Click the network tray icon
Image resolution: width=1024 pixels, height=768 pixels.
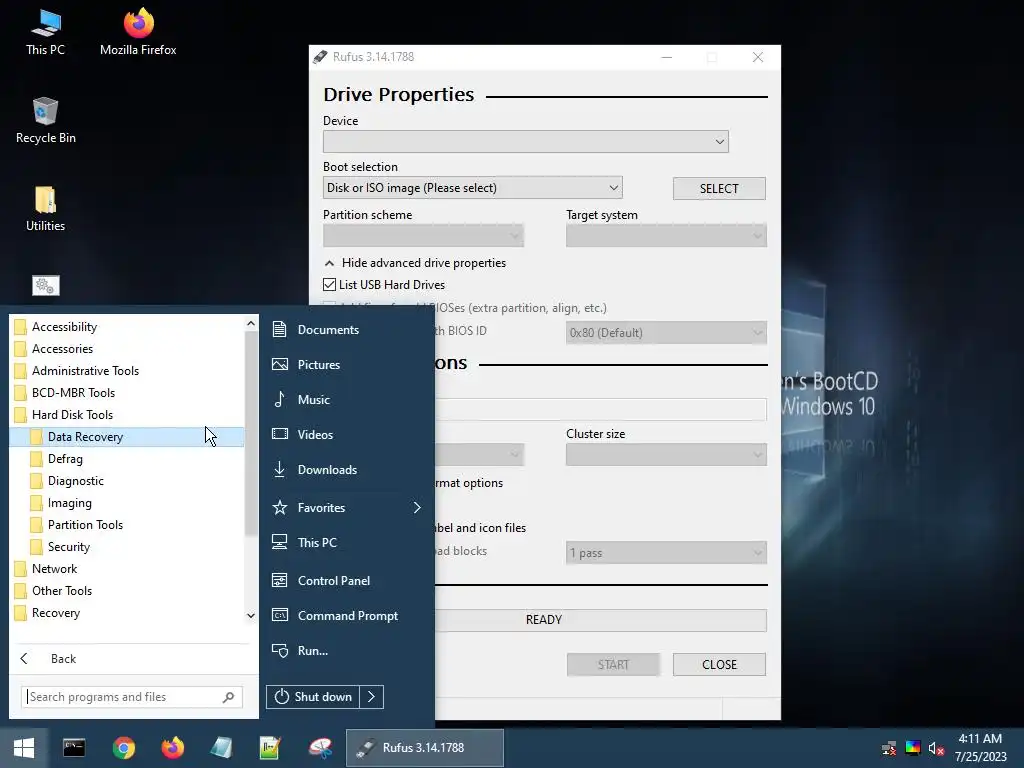coord(889,748)
